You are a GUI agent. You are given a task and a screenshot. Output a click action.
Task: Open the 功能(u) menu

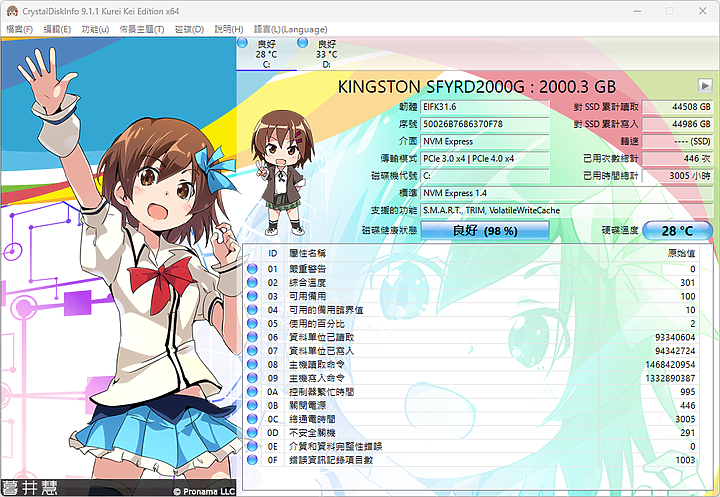click(x=95, y=29)
